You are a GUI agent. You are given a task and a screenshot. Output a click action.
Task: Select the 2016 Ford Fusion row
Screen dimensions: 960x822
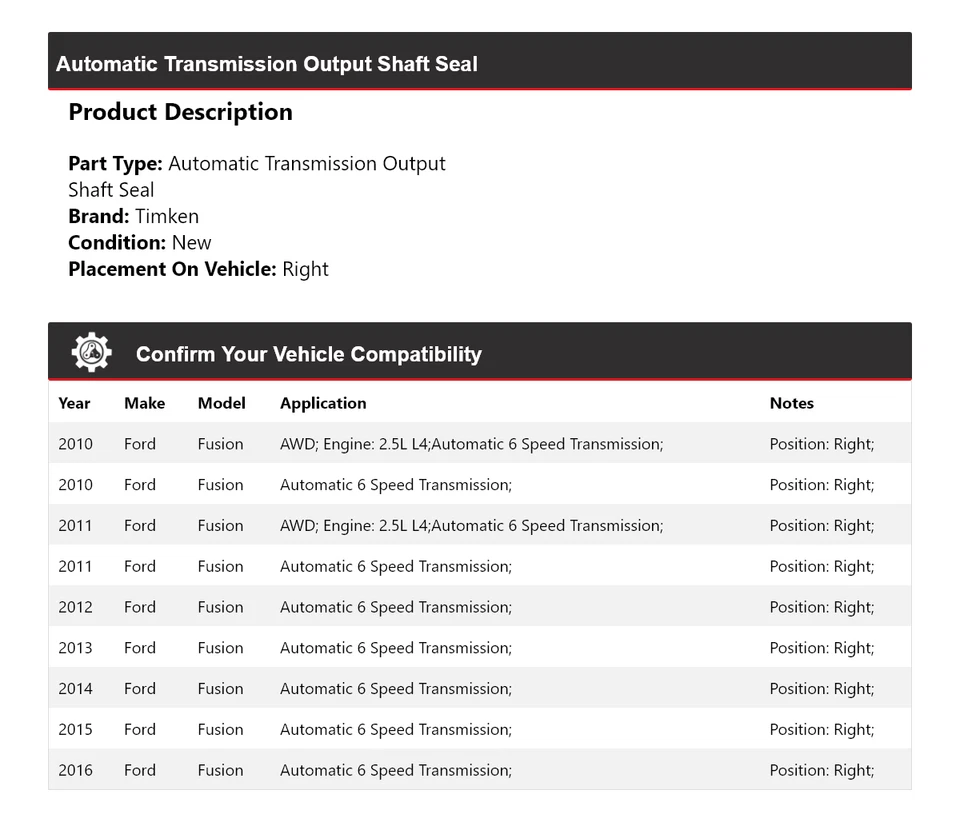coord(479,770)
